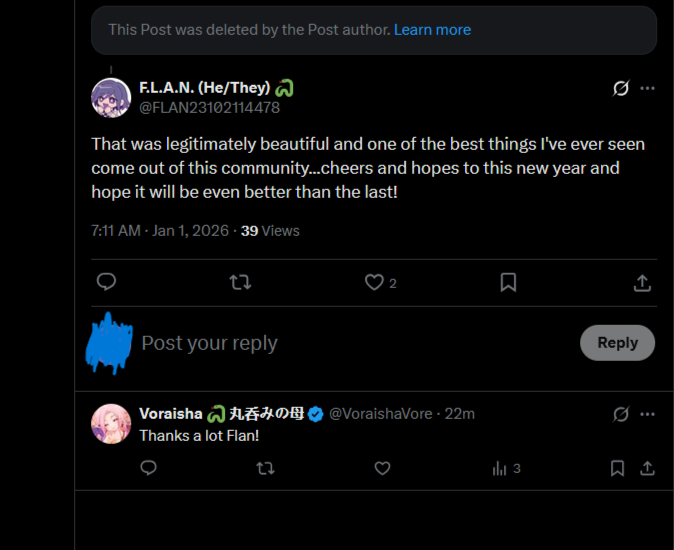Share F.L.A.N.'s post
Viewport: 674px width, 550px height.
coord(642,283)
